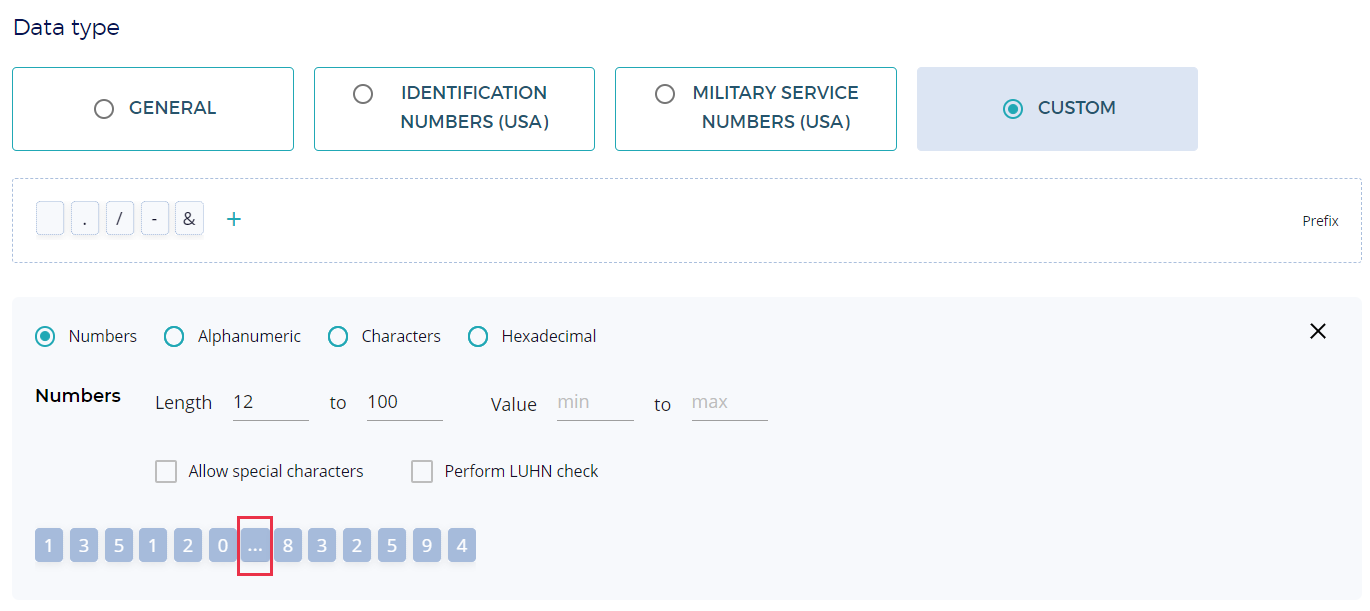Enable Perform LUHN check checkbox
Screen dimensions: 1370x611
(422, 471)
